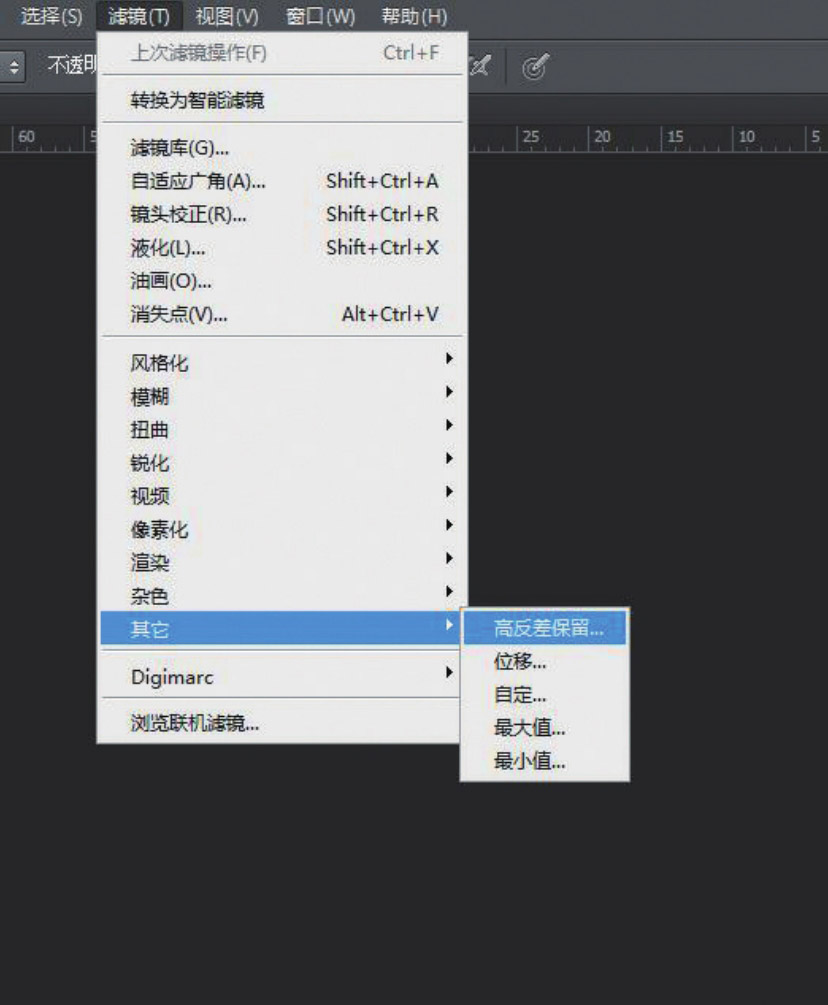The height and width of the screenshot is (1005, 828).
Task: Select 自定... custom filter
Action: (545, 695)
